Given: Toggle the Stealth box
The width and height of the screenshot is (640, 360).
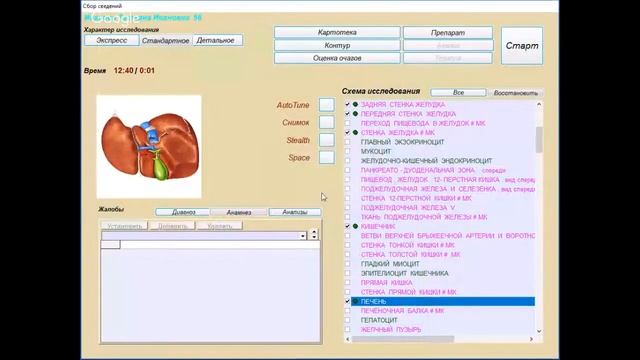Looking at the screenshot, I should (x=327, y=140).
